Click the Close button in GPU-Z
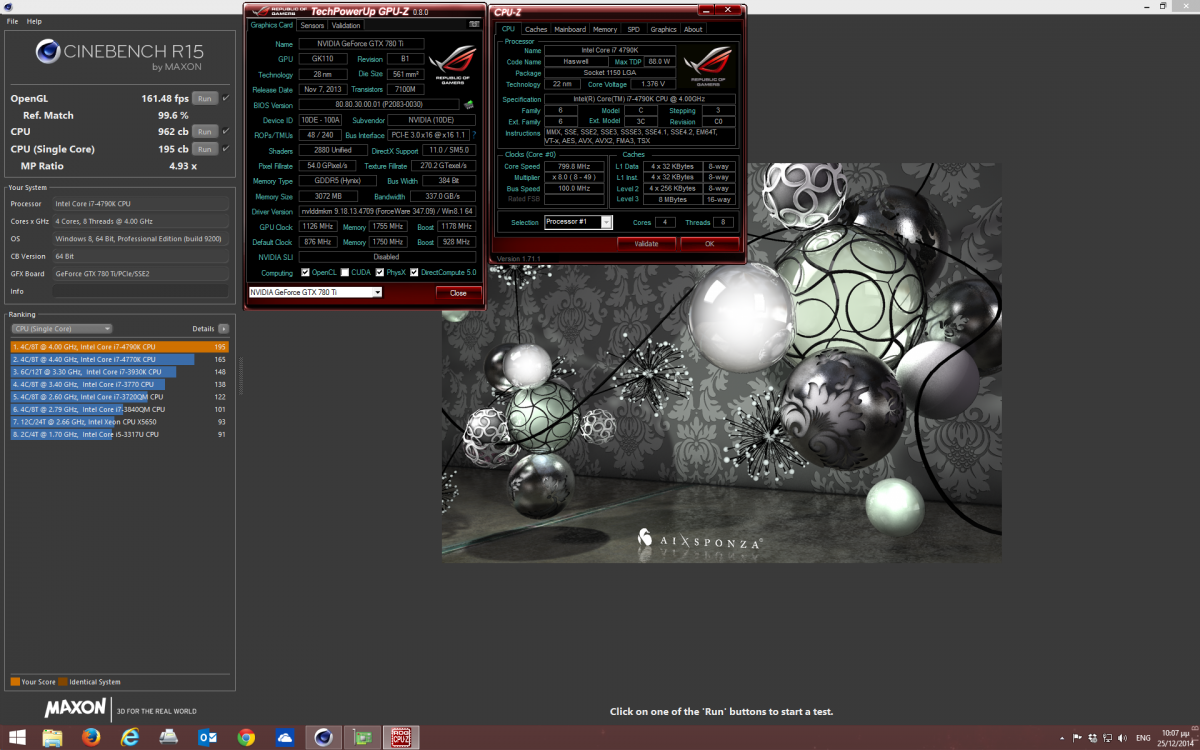 click(458, 293)
